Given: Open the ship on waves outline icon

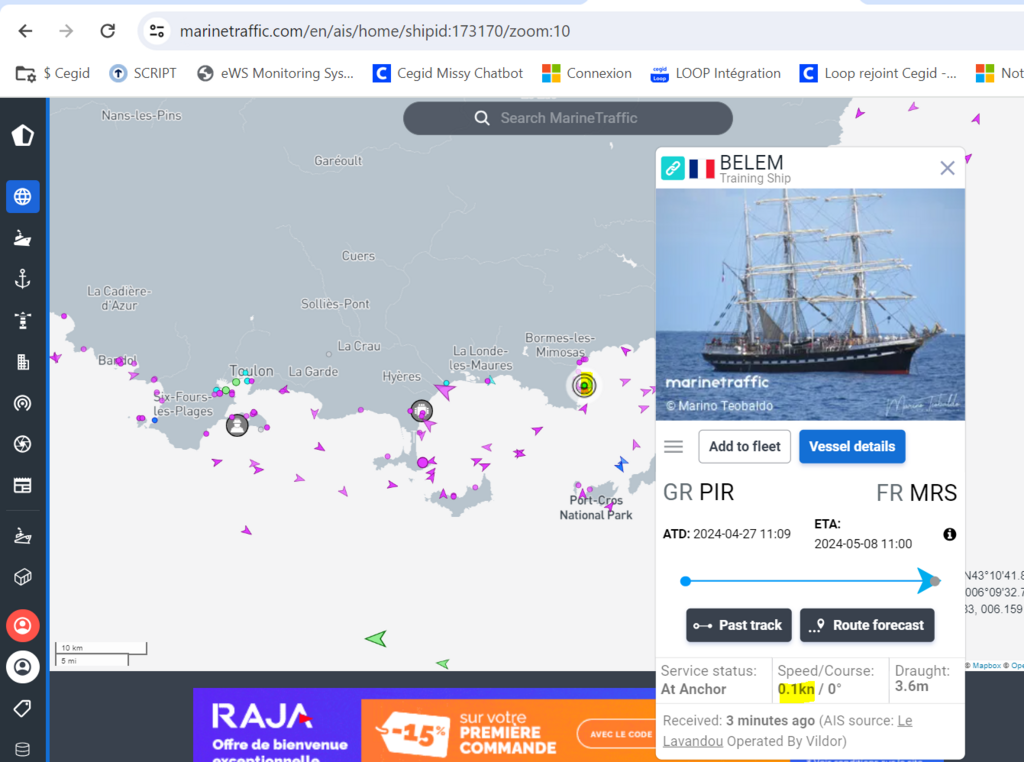Looking at the screenshot, I should (x=23, y=536).
